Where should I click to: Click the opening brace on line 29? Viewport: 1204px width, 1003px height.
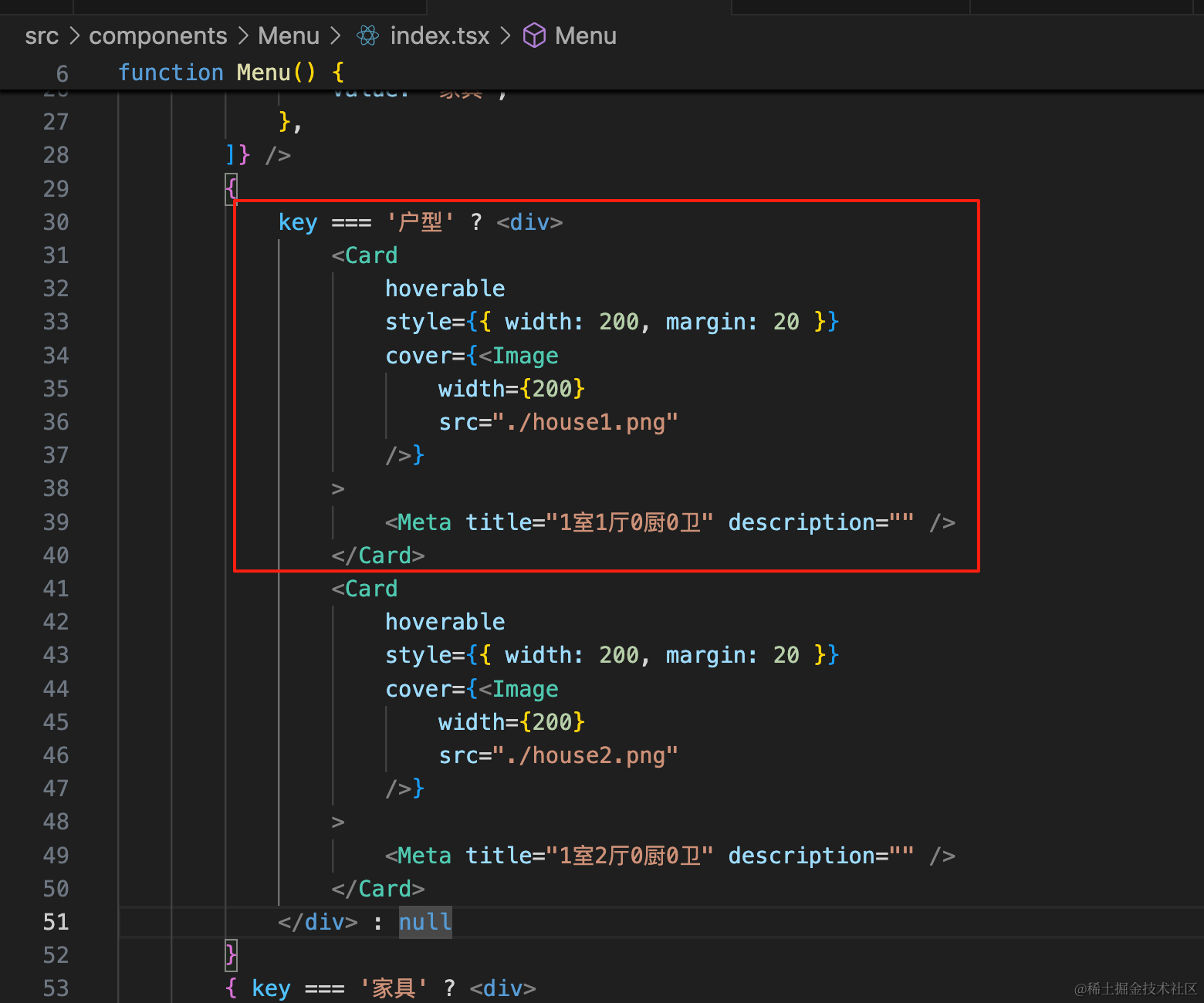(231, 189)
